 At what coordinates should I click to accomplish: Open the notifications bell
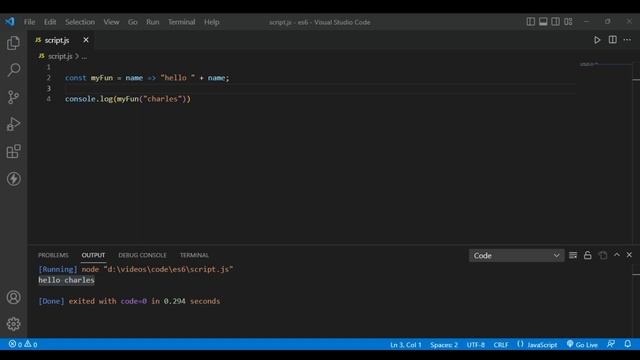(x=628, y=344)
